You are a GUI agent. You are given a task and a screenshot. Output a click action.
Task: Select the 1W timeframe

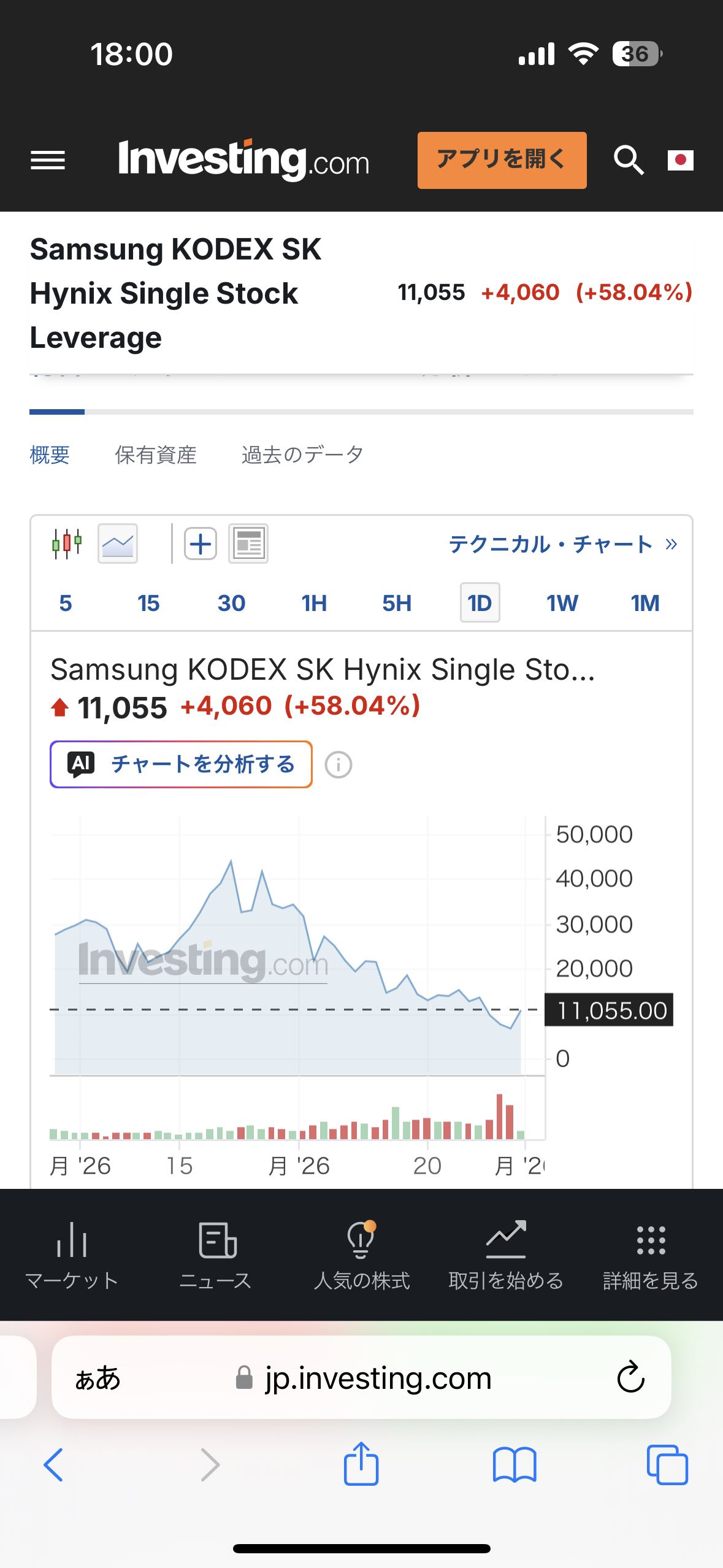562,603
